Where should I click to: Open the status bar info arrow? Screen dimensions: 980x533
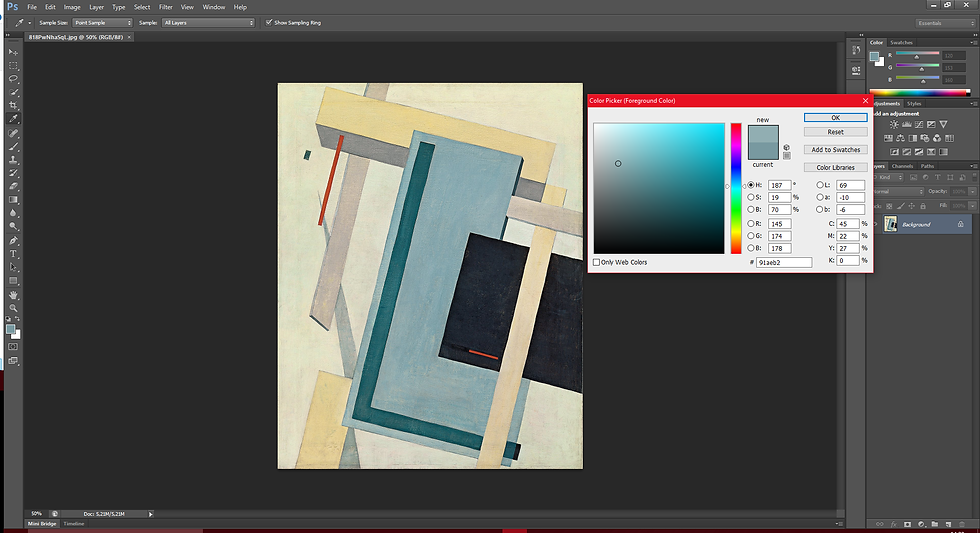[x=151, y=514]
